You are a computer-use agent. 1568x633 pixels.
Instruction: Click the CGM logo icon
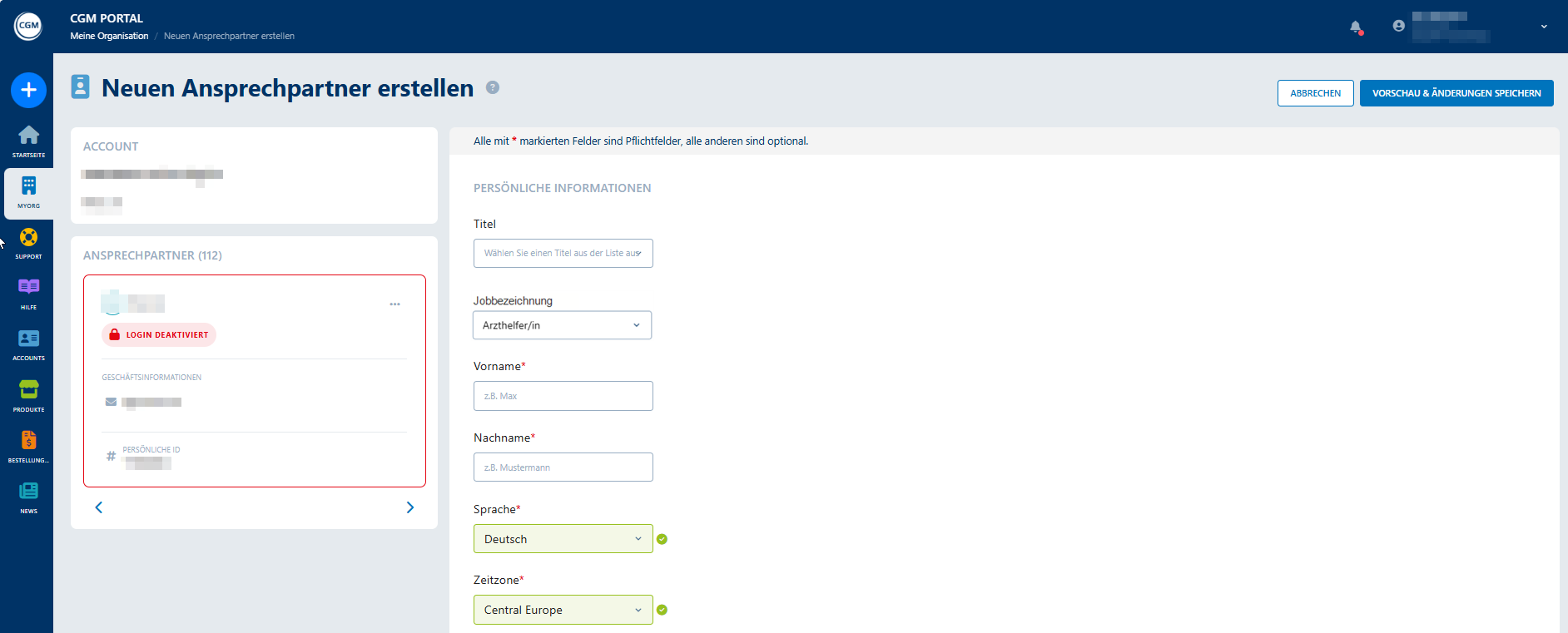coord(28,26)
